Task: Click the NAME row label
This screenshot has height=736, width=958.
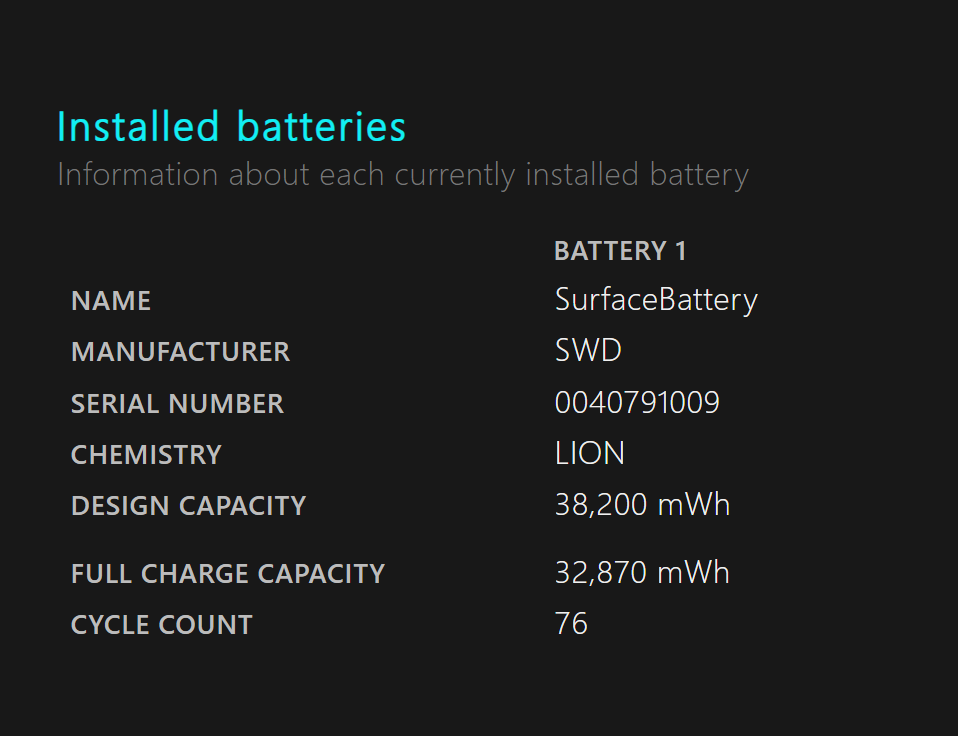Action: pos(111,301)
